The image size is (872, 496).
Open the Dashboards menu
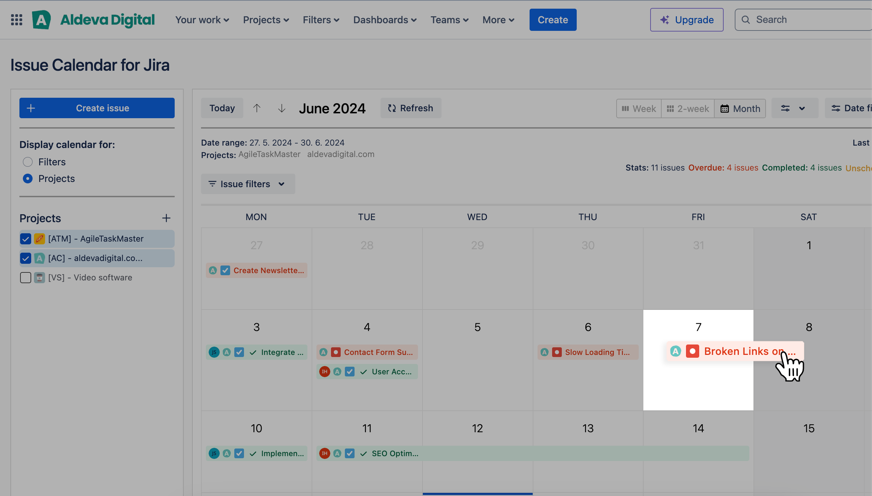click(385, 20)
